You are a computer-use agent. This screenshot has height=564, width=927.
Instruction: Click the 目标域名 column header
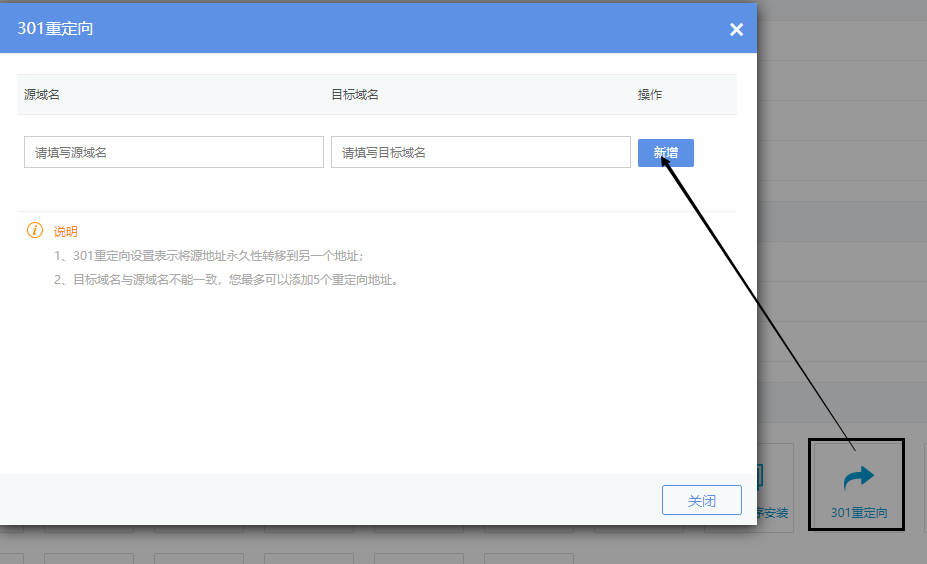(x=354, y=95)
